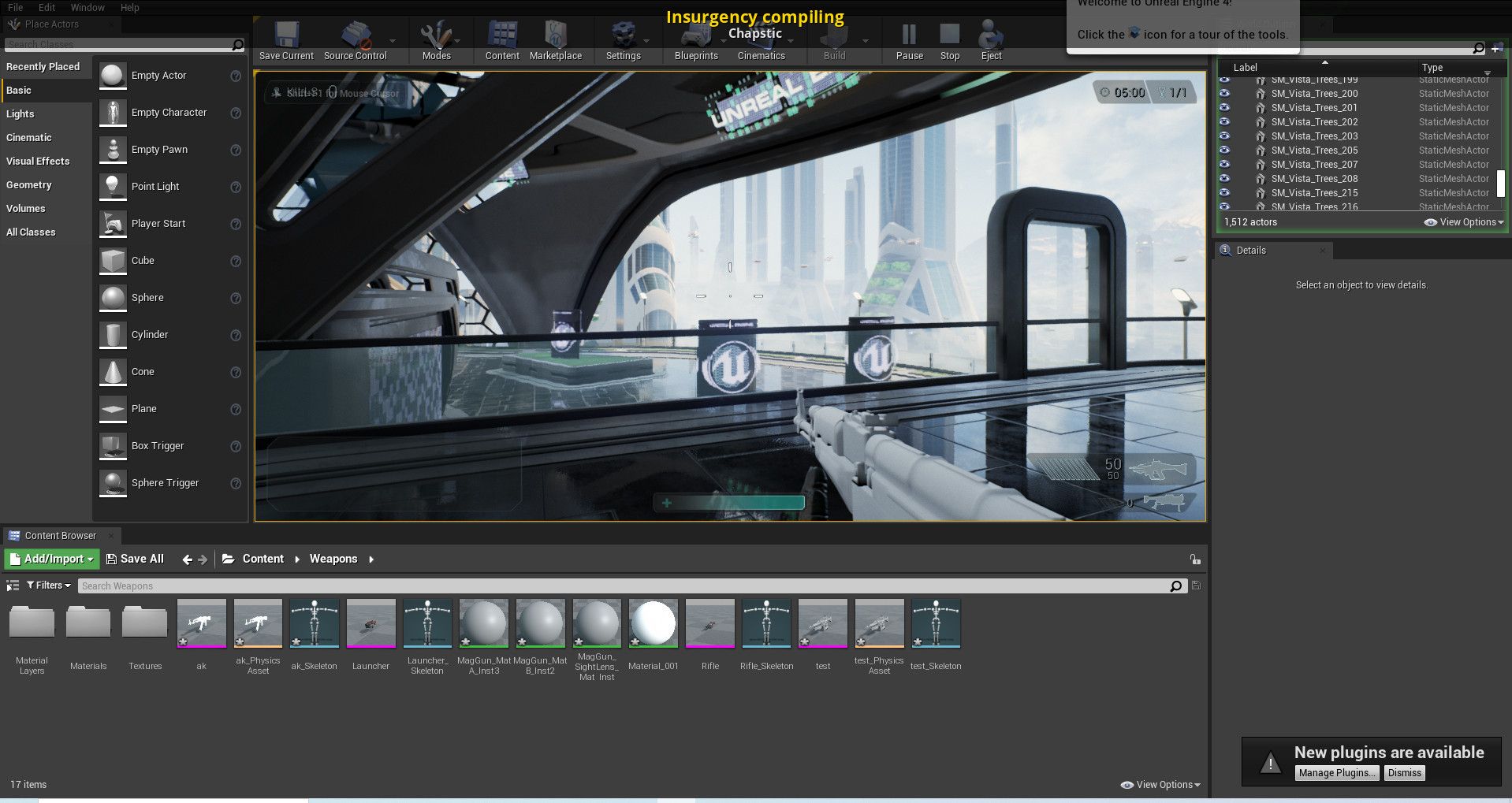Expand the Source Control dropdown arrow
The width and height of the screenshot is (1512, 803).
(393, 41)
